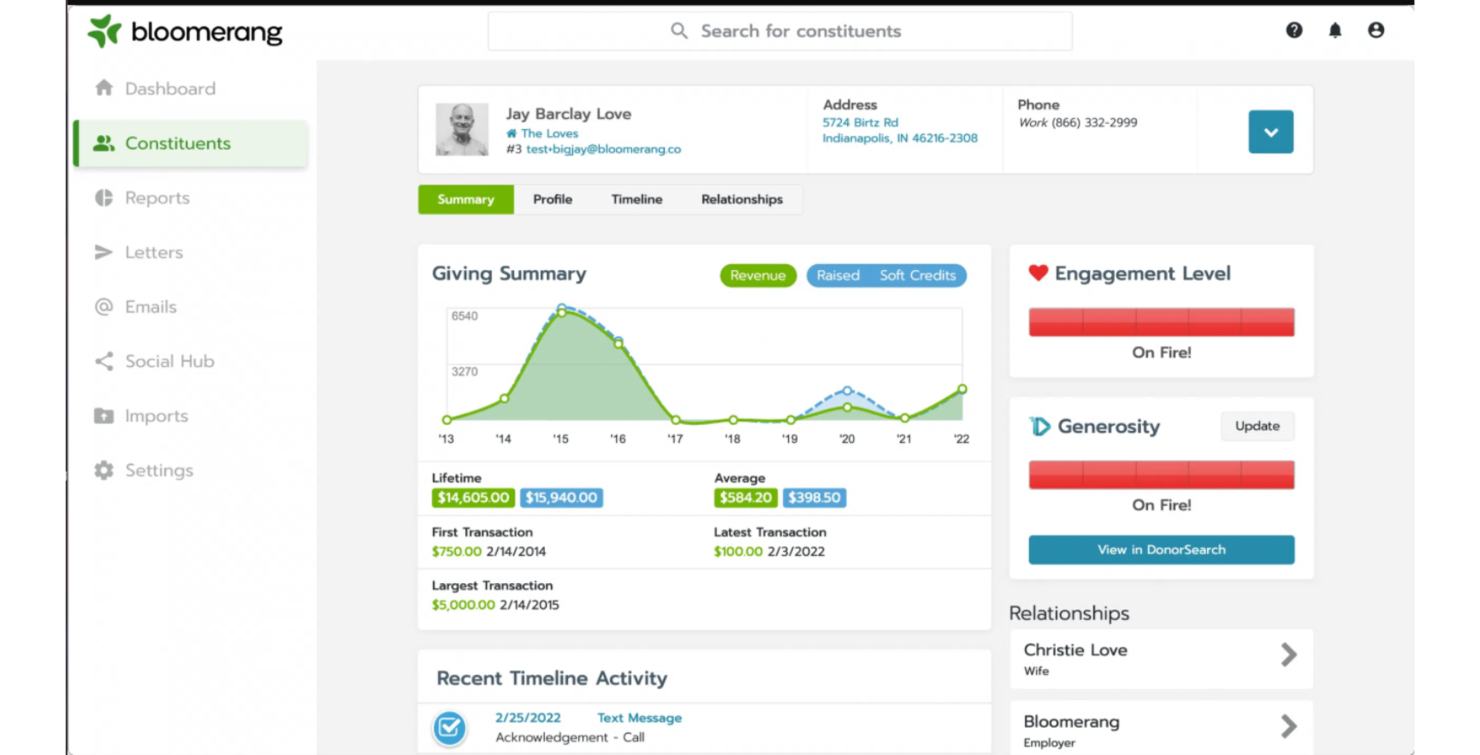Click View in DonorSearch button
The height and width of the screenshot is (755, 1480).
pyautogui.click(x=1161, y=550)
